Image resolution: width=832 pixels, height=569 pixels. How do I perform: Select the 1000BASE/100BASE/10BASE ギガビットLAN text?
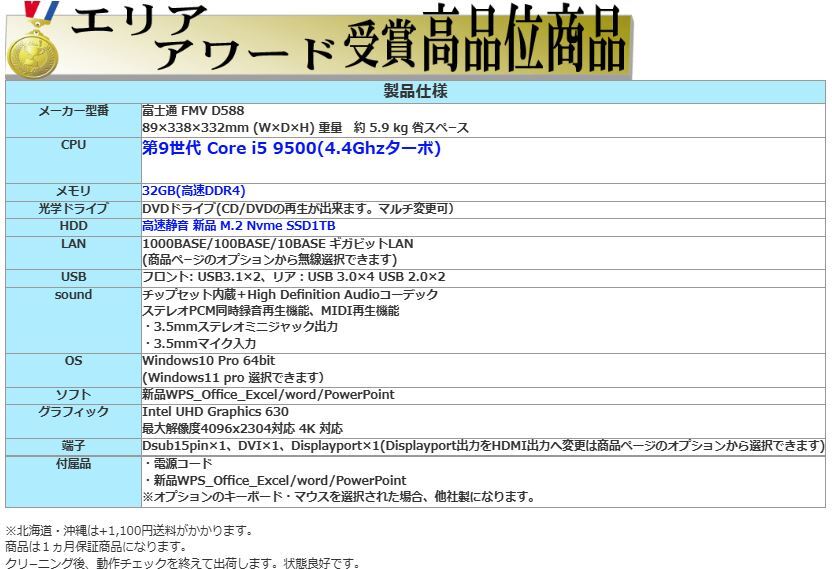[278, 244]
